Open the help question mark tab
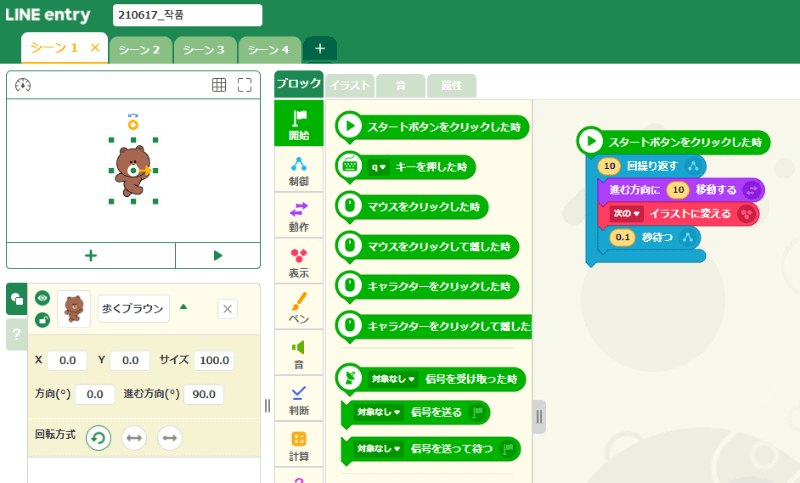 (x=16, y=335)
